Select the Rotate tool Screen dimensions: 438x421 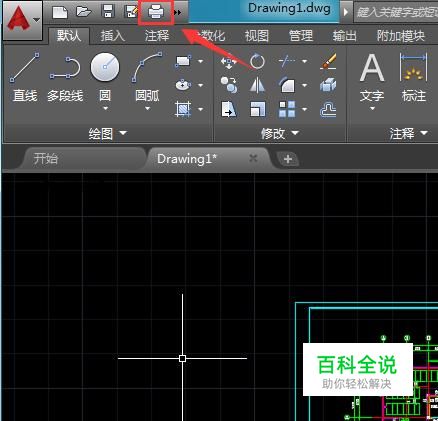[257, 61]
